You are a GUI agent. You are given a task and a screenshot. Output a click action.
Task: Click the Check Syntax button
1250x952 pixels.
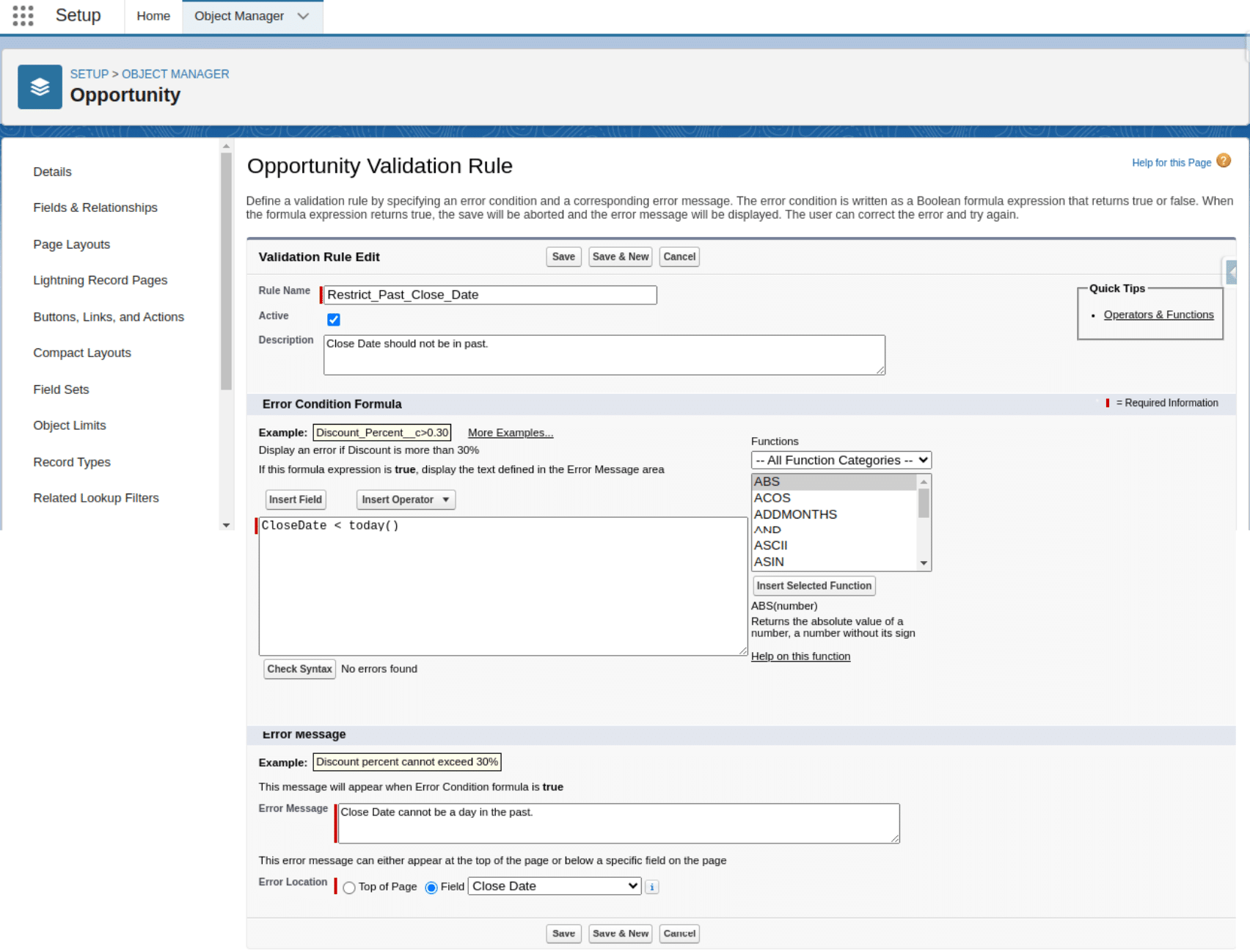(x=299, y=669)
